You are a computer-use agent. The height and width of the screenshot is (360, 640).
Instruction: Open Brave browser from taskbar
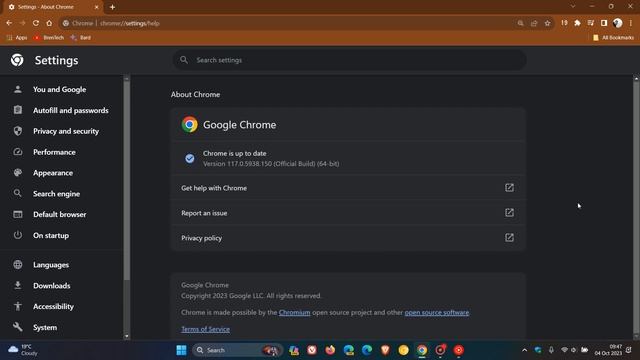385,350
